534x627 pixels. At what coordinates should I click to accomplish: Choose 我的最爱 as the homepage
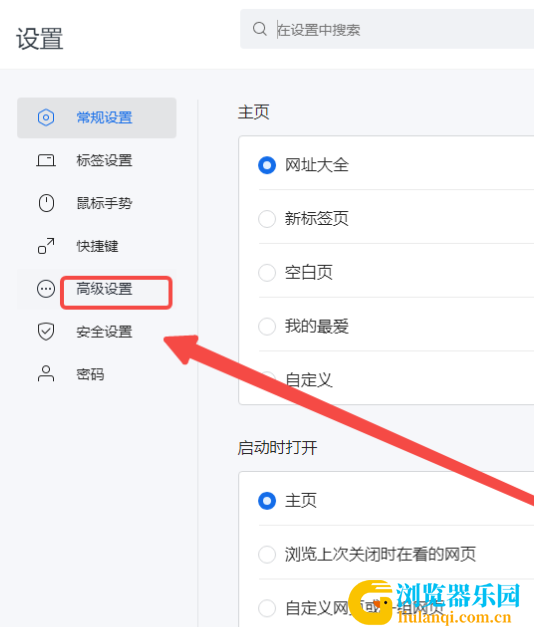[267, 326]
